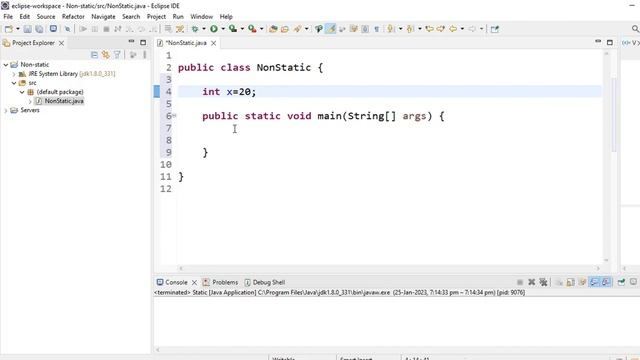The height and width of the screenshot is (360, 640).
Task: Open the New file dropdown arrow
Action: click(18, 29)
